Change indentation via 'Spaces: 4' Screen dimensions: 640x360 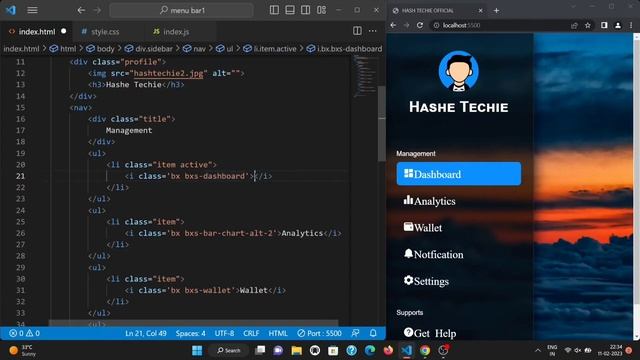(x=191, y=333)
